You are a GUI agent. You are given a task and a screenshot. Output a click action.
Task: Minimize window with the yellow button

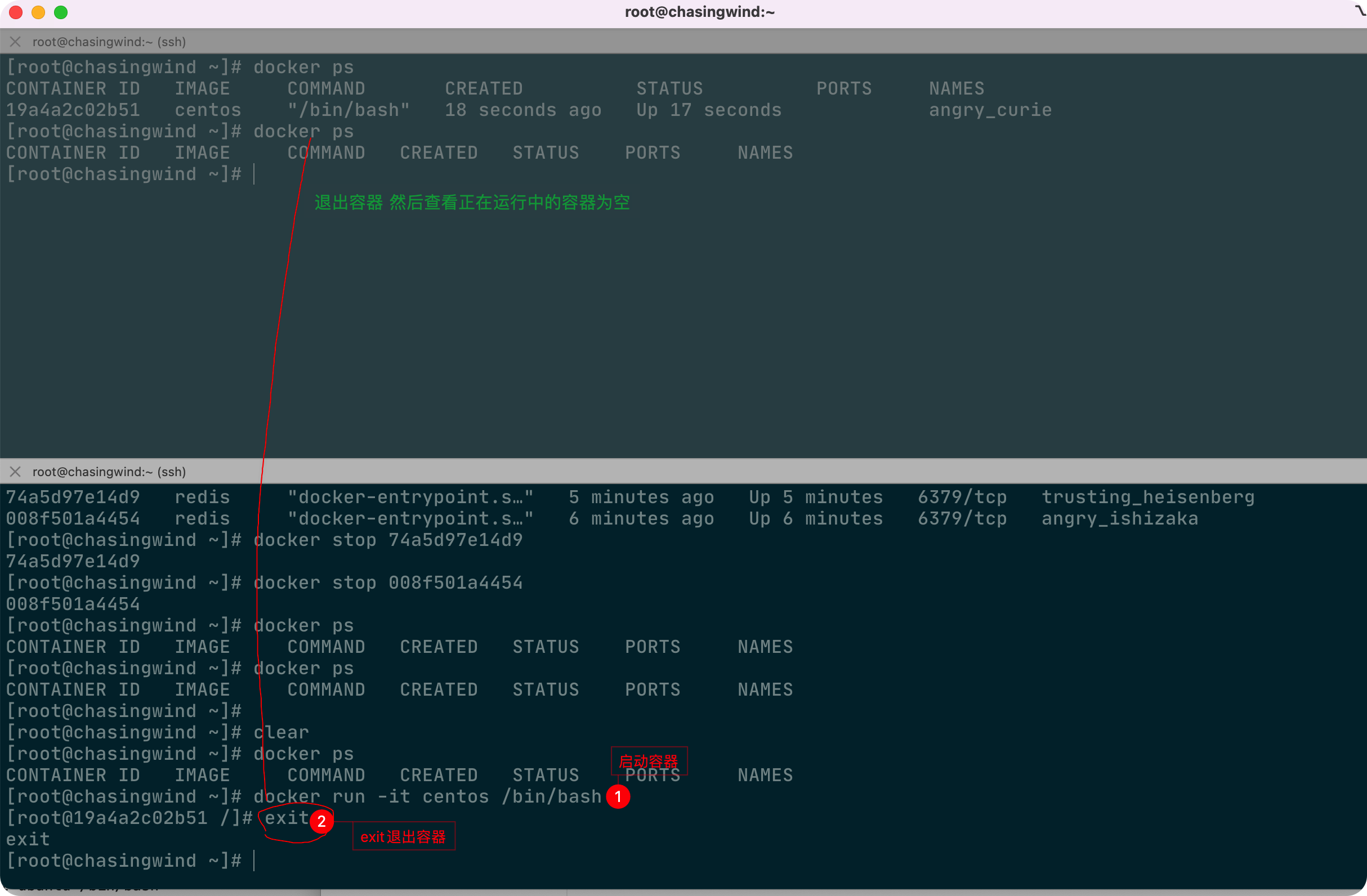tap(38, 12)
